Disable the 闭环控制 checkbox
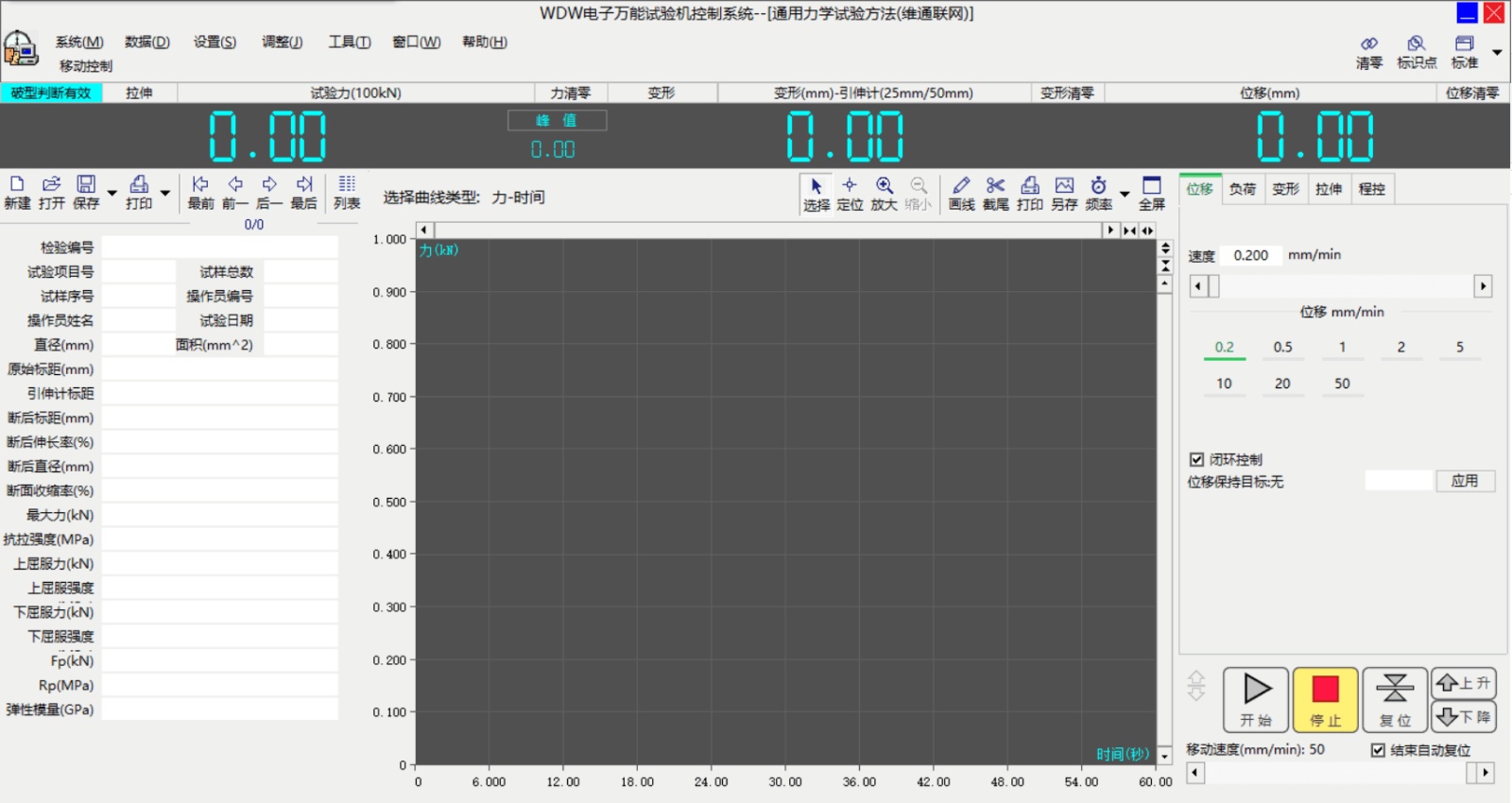The width and height of the screenshot is (1512, 803). (x=1196, y=459)
